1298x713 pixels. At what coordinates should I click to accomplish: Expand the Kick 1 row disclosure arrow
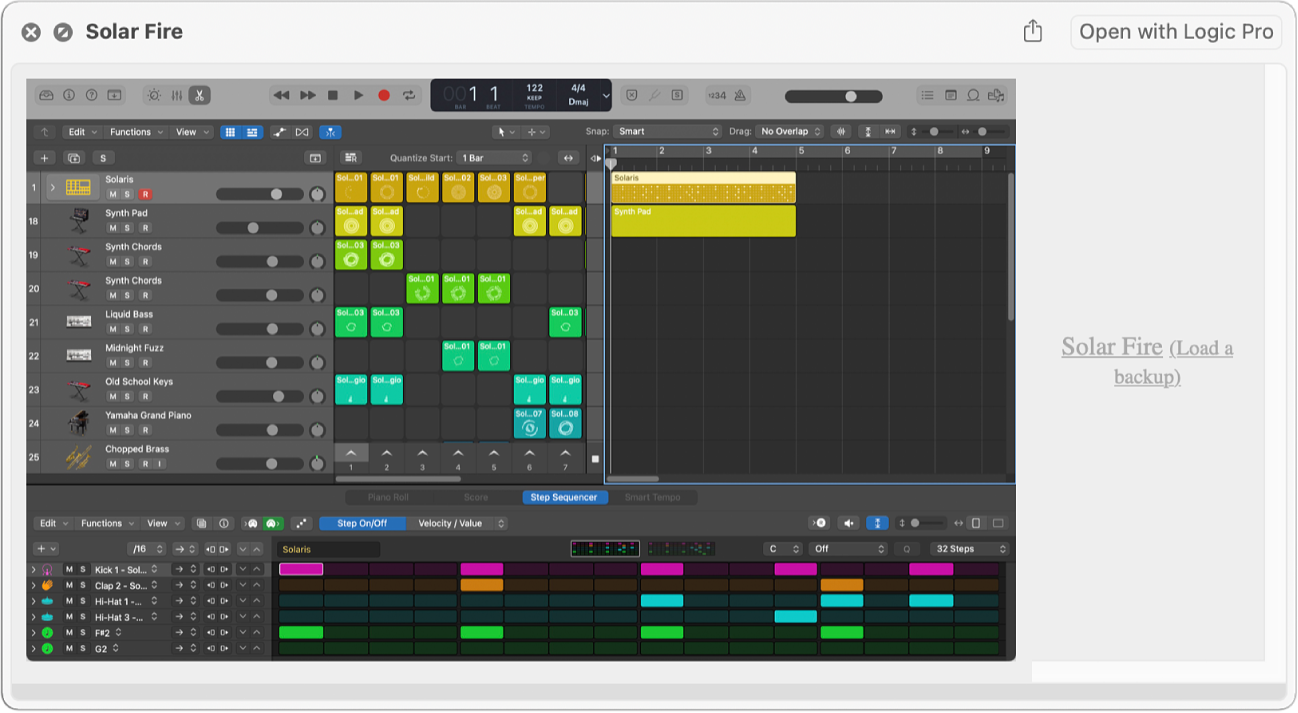(33, 570)
